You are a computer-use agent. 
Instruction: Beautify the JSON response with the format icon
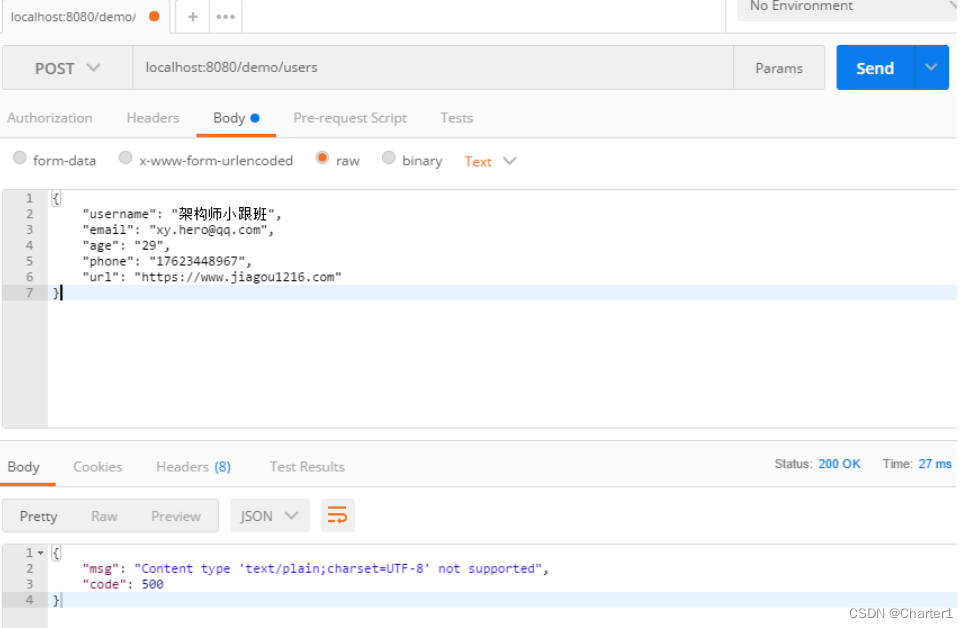pyautogui.click(x=337, y=515)
